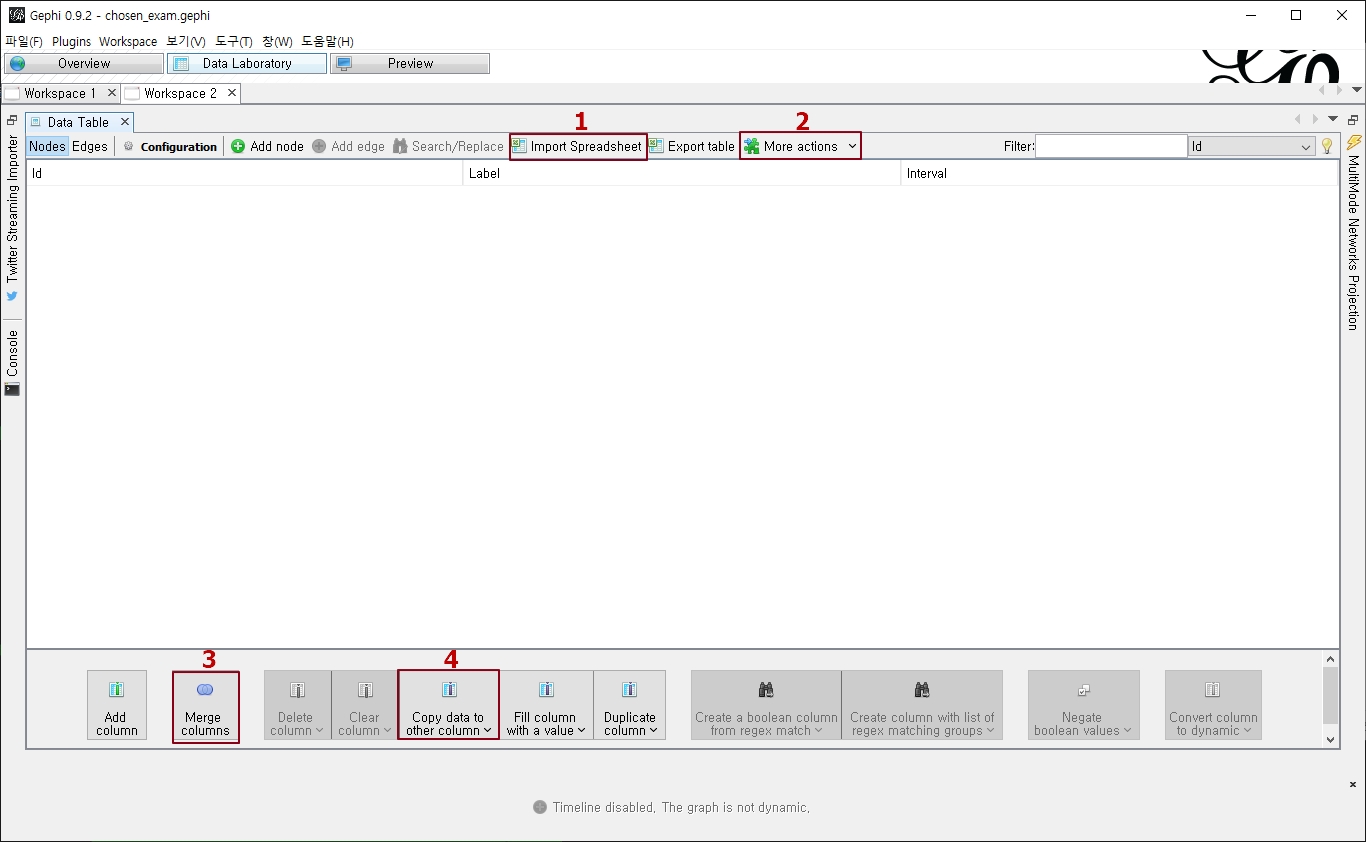Click the Export table button
Image resolution: width=1366 pixels, height=842 pixels.
pos(692,146)
